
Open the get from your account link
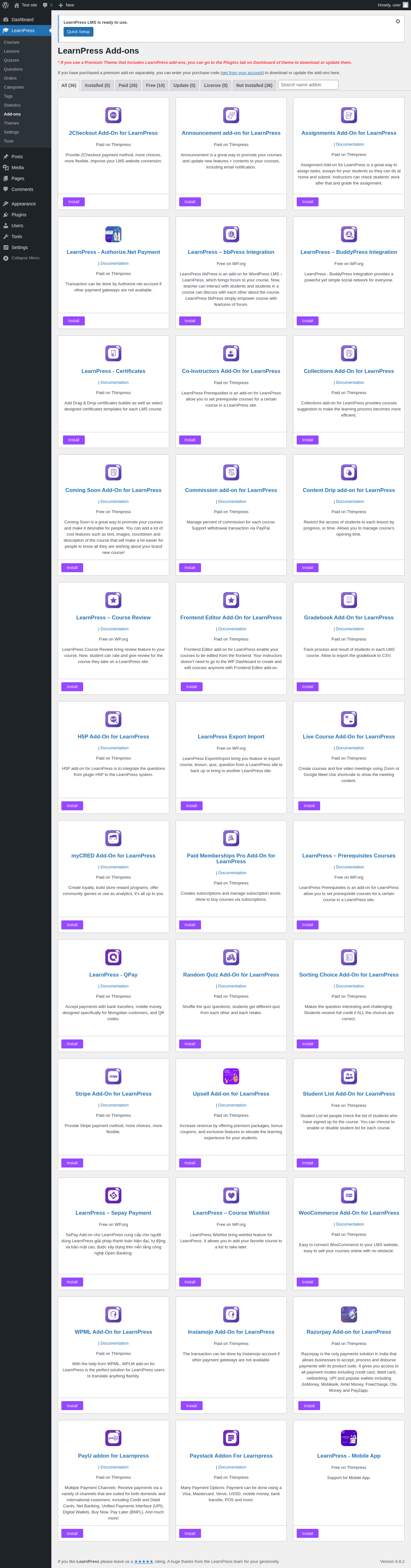tap(242, 73)
